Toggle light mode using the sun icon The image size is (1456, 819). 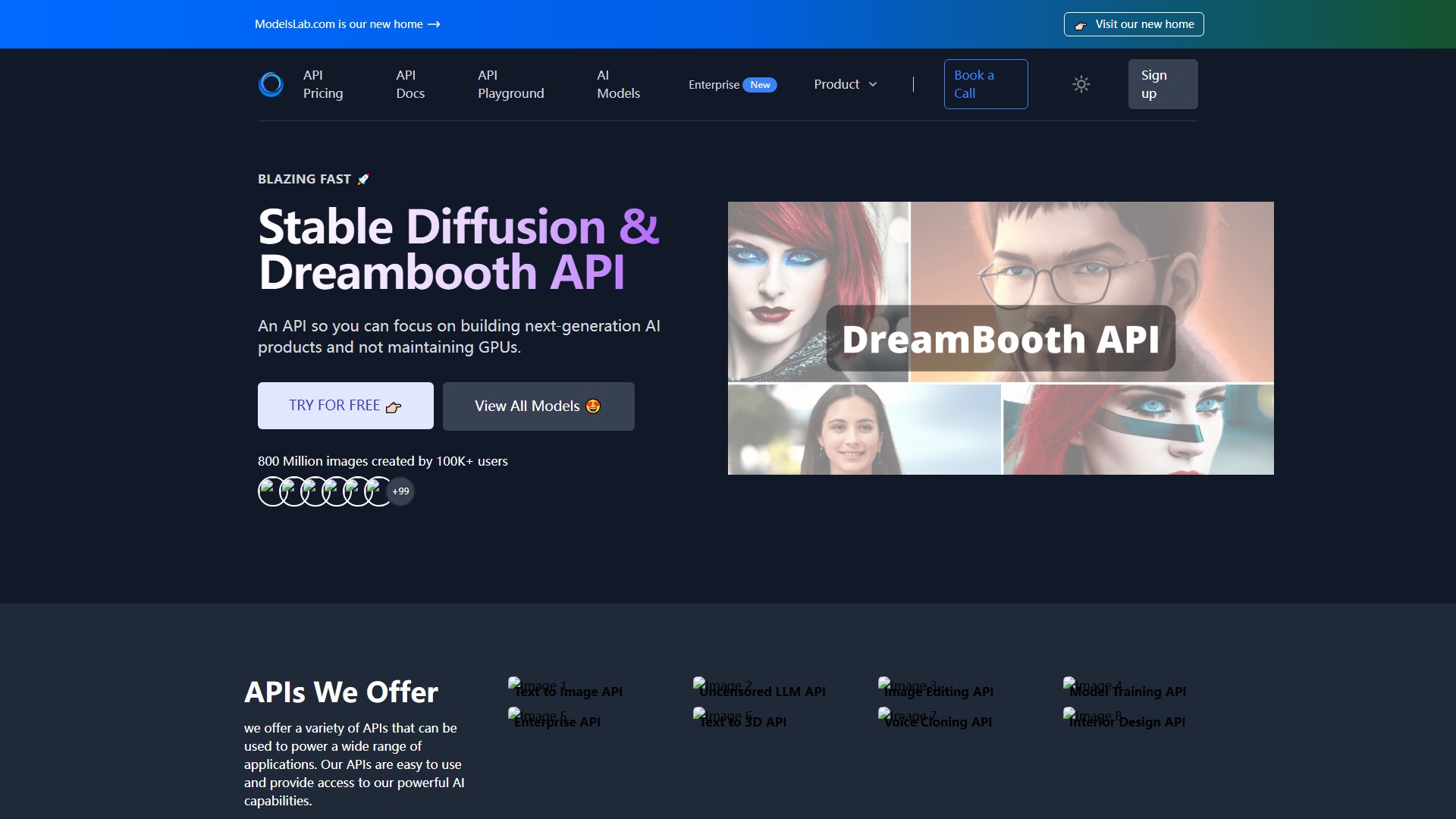1081,84
